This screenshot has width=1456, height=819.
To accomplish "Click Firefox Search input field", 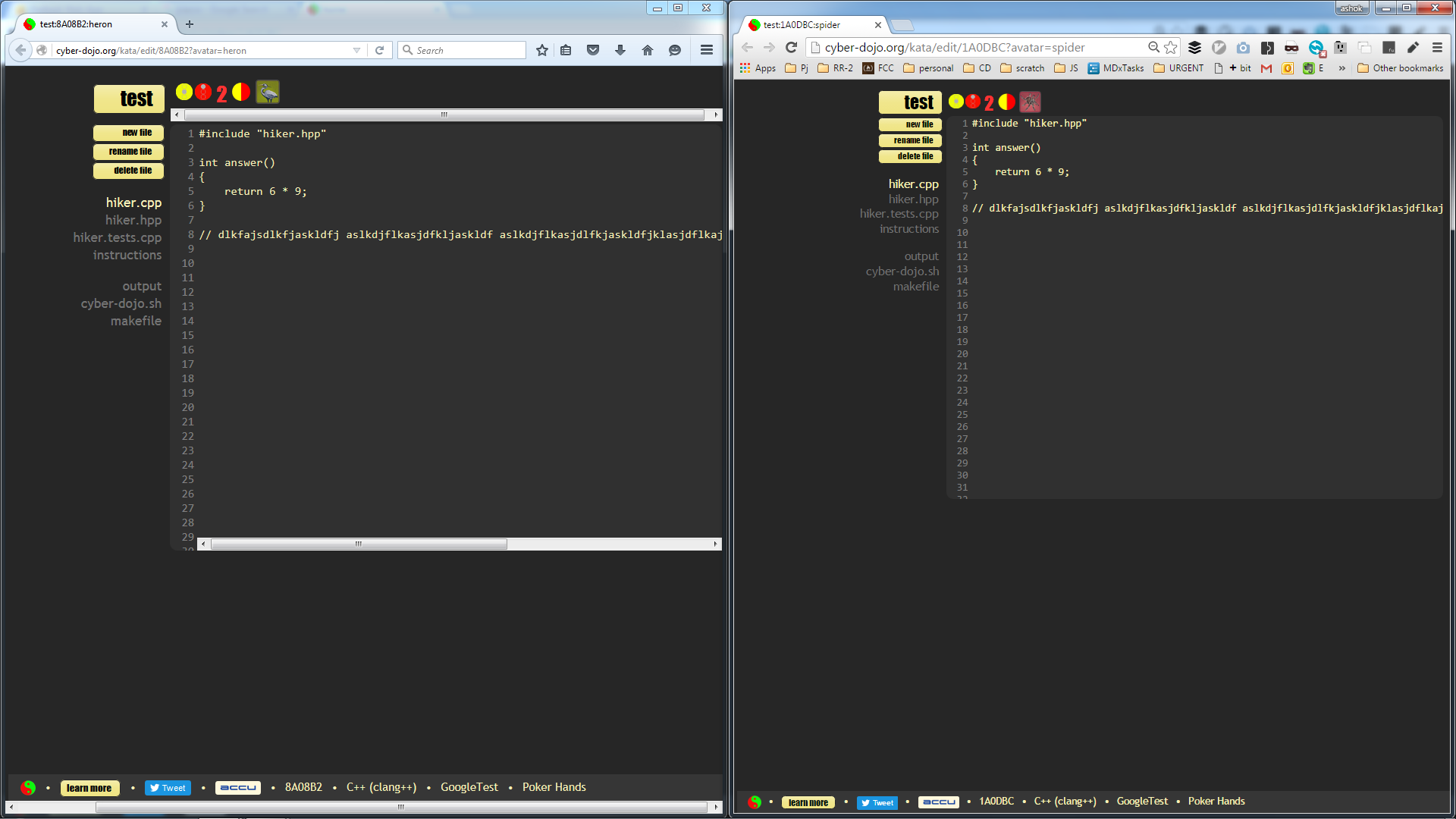I will click(462, 50).
